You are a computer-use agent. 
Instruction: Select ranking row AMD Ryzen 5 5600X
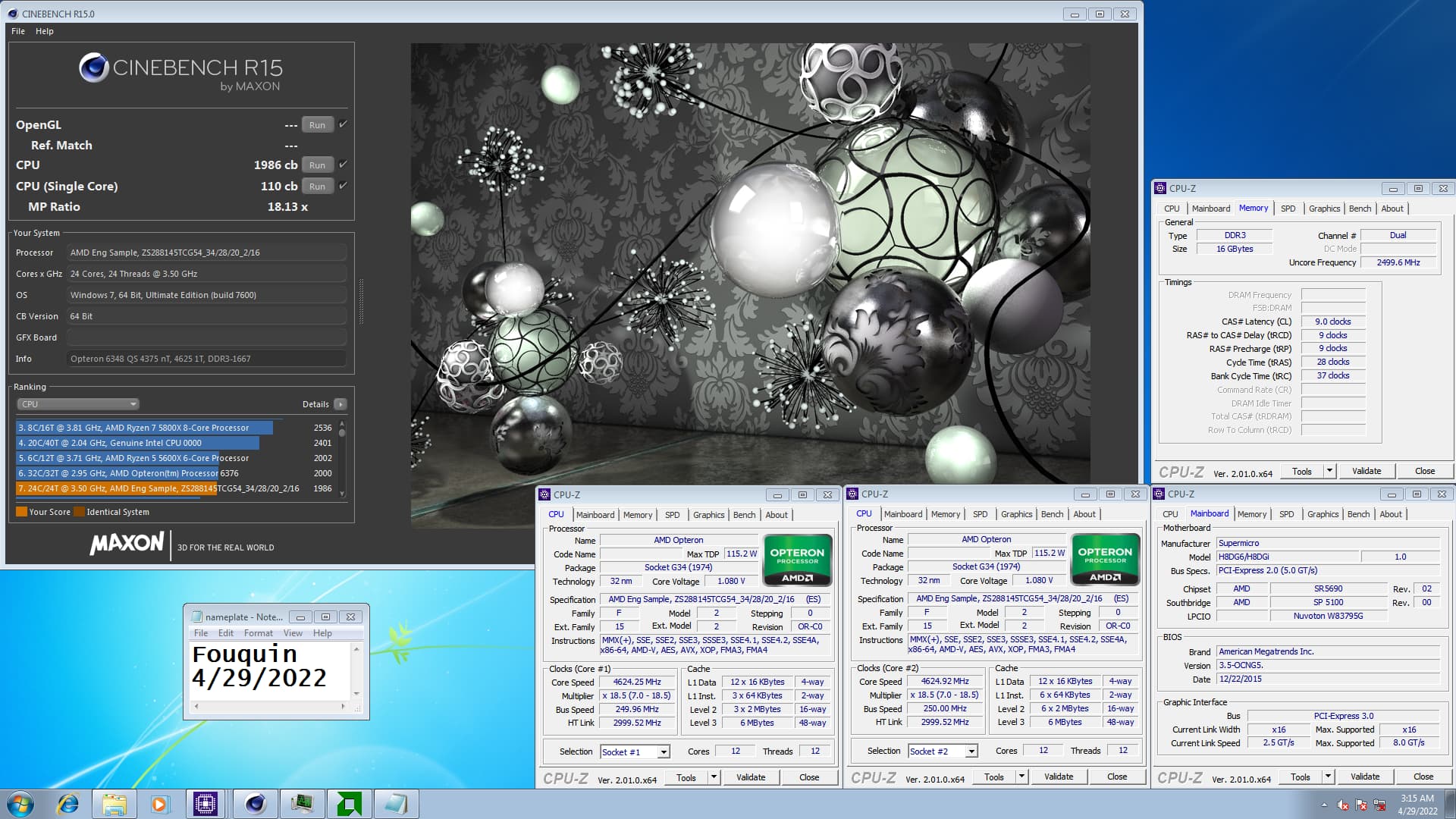click(174, 458)
